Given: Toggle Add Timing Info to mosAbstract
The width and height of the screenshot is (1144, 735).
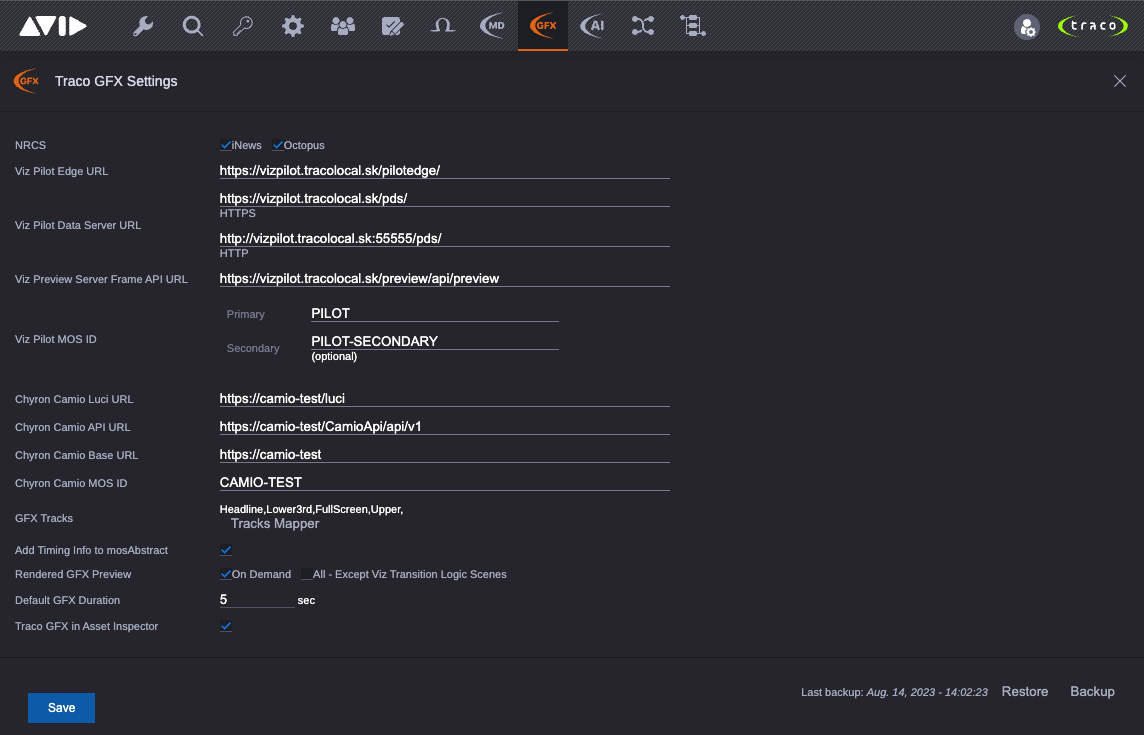Looking at the screenshot, I should [226, 550].
